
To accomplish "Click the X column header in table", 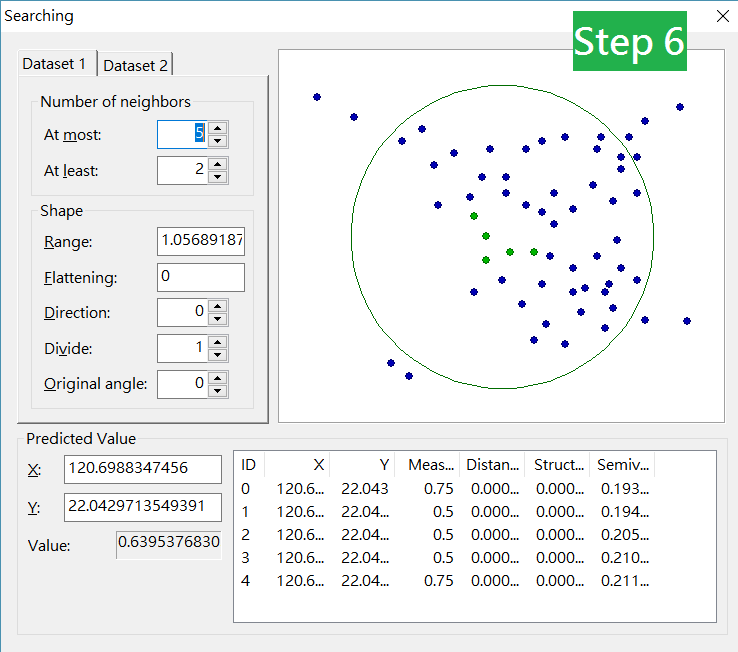I will 297,465.
